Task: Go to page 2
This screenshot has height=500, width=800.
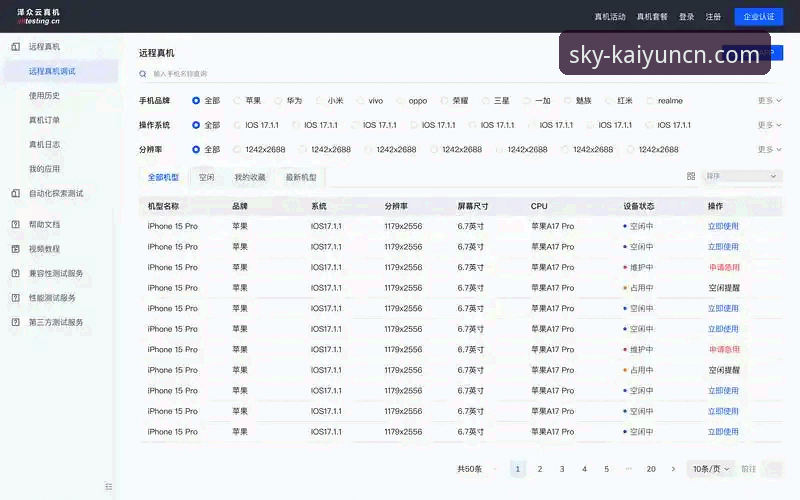Action: point(540,469)
